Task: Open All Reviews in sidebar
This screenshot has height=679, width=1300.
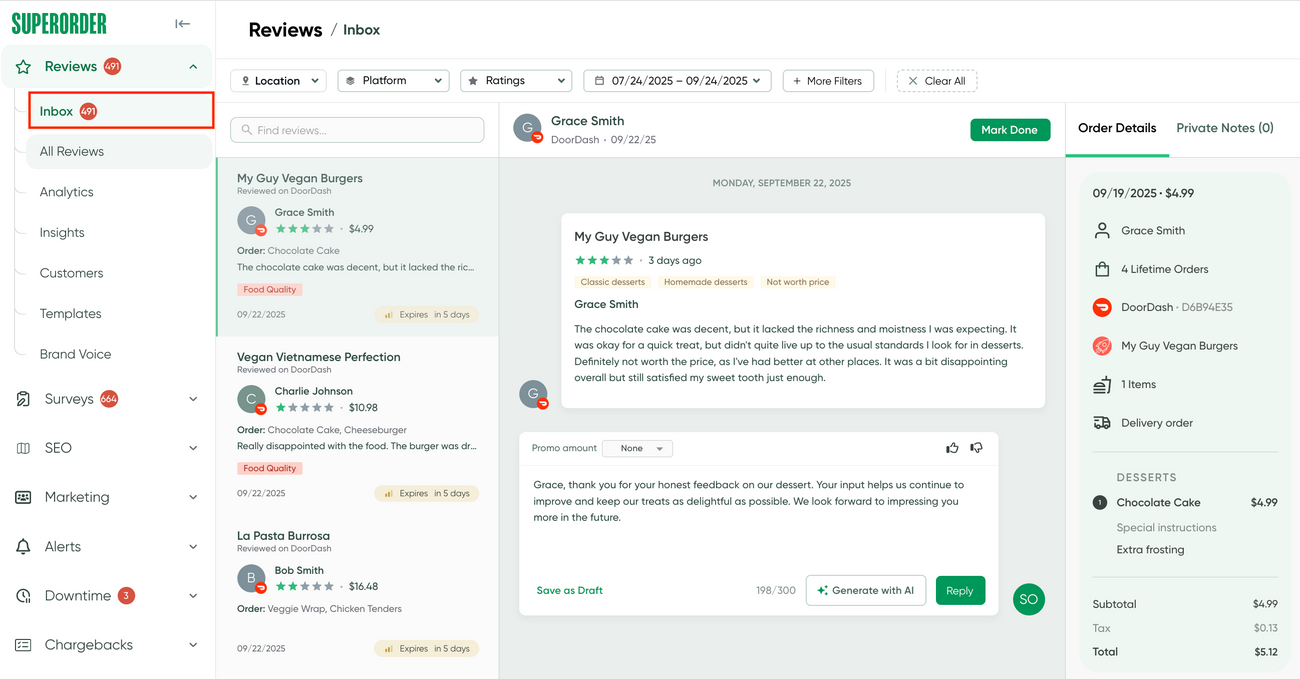Action: 119,152
